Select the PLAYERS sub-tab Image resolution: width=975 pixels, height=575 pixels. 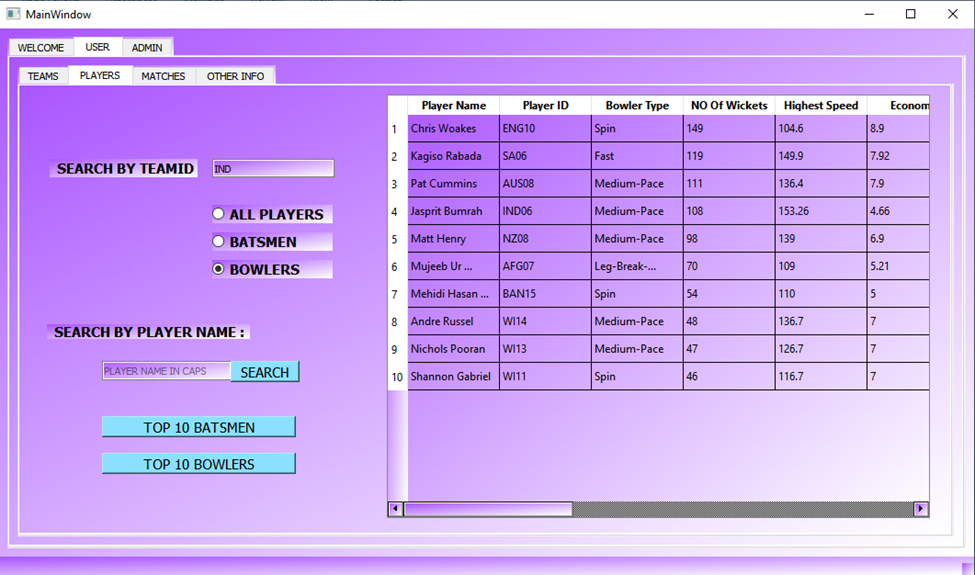click(x=100, y=75)
